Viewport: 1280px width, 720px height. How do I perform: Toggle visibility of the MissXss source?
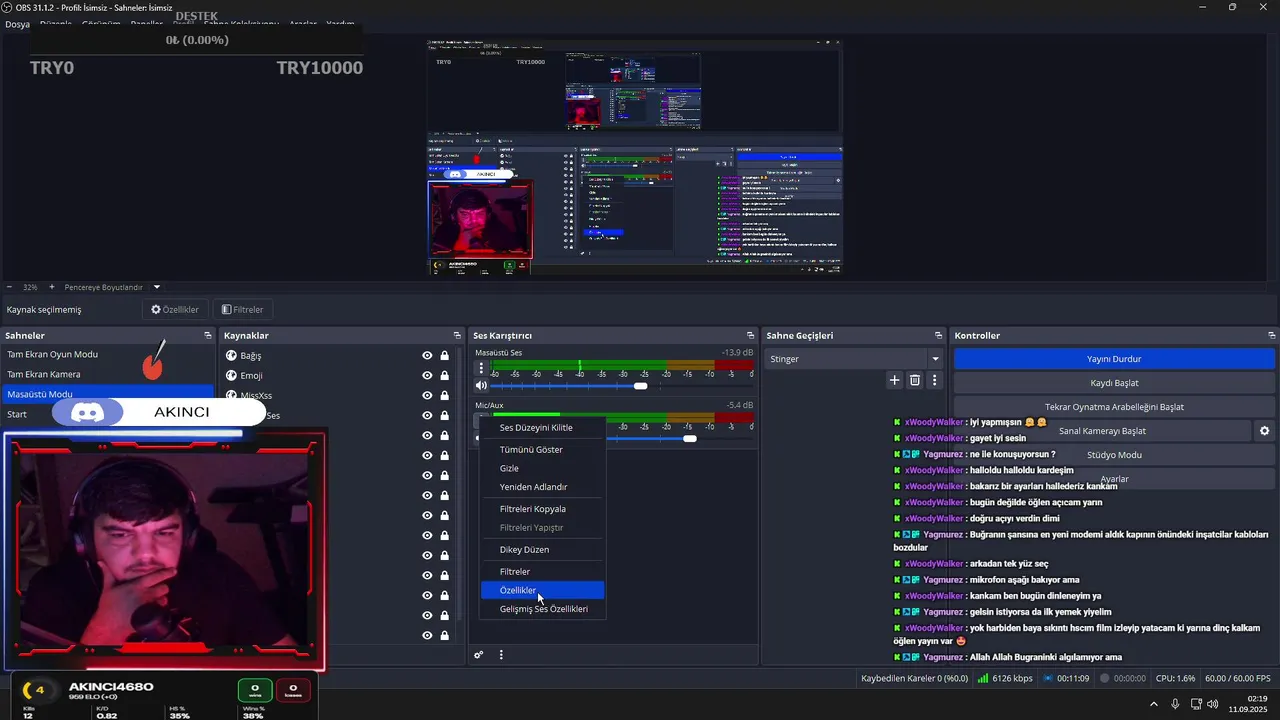tap(427, 396)
